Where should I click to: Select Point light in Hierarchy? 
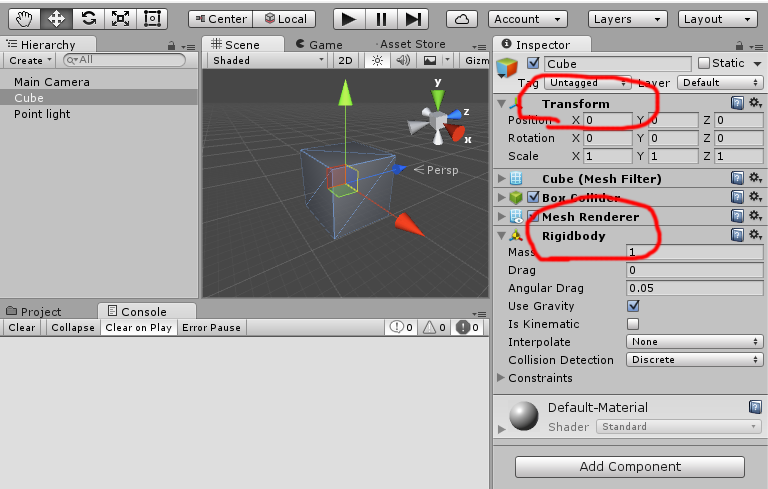pos(42,114)
